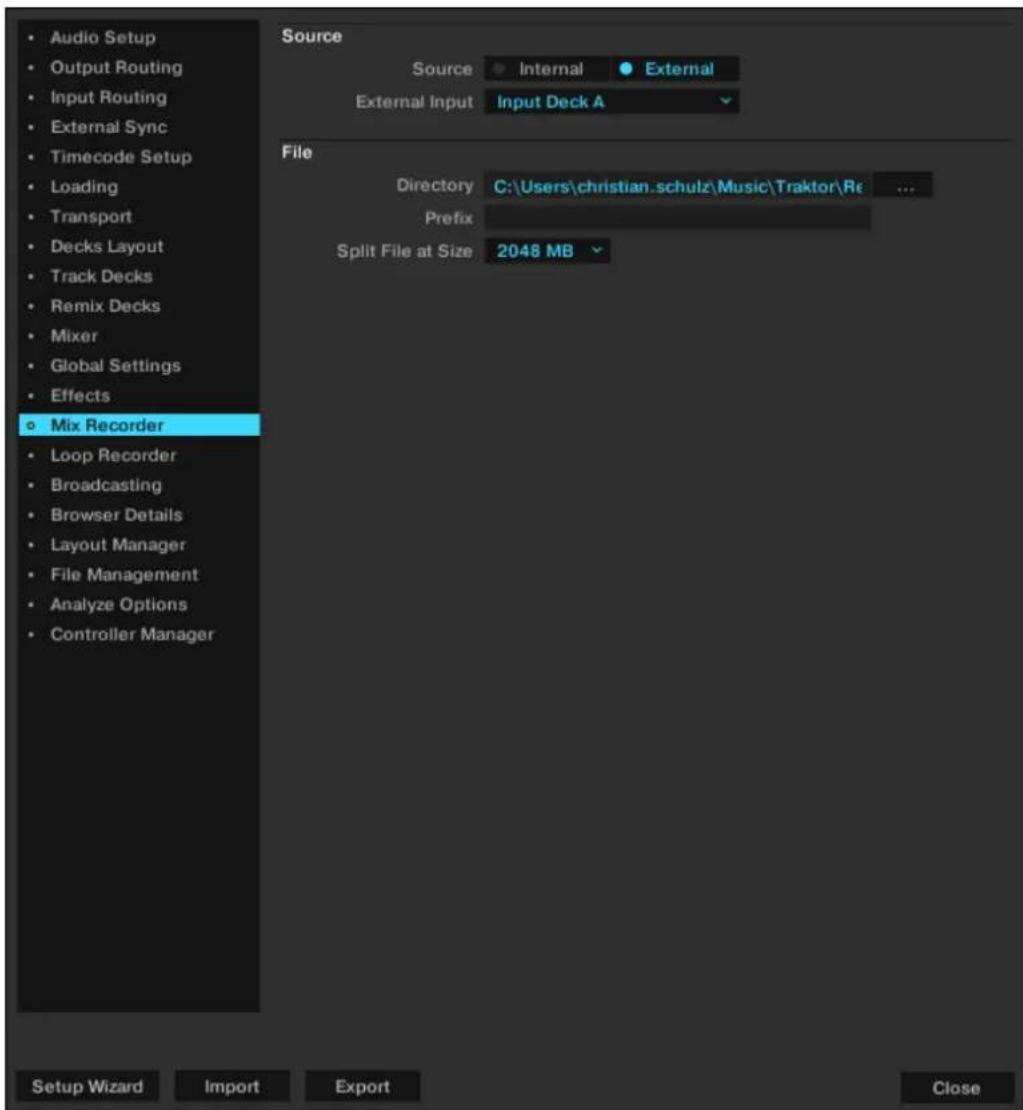Click the Export button
This screenshot has width=1023, height=1110.
point(362,1087)
